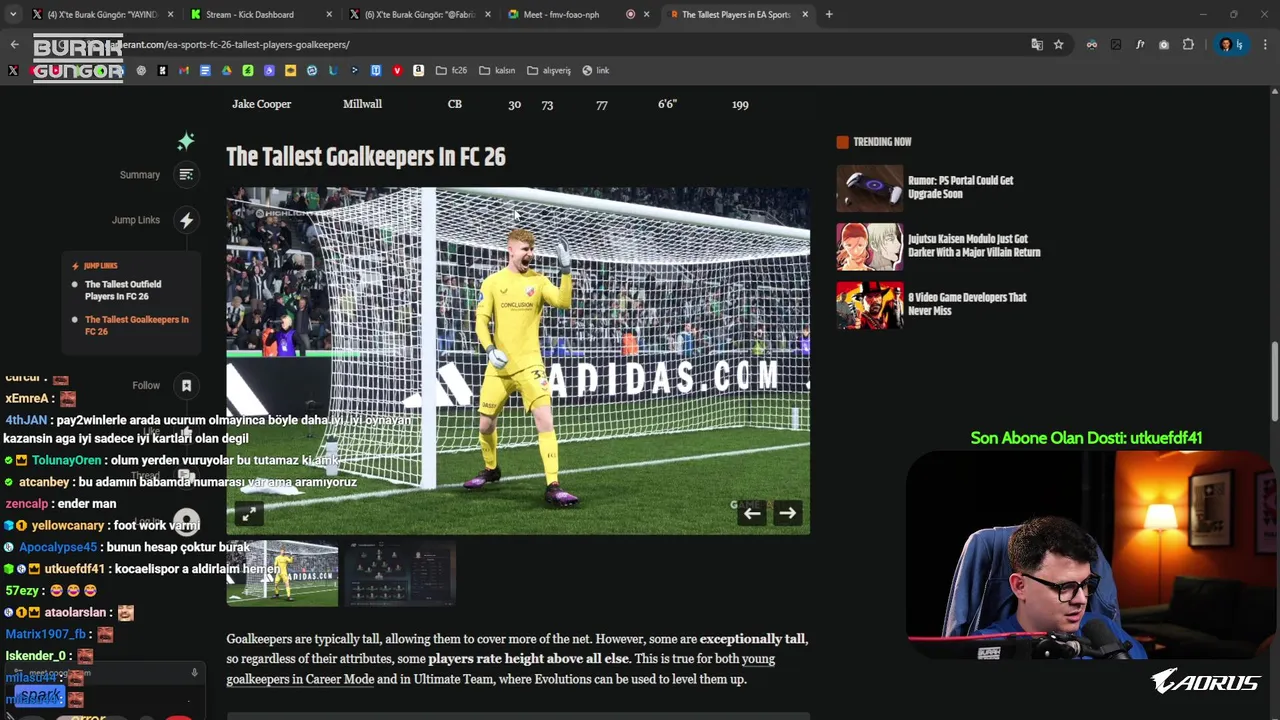Image resolution: width=1280 pixels, height=720 pixels.
Task: Bookmark this page with the star
Action: pos(1058,44)
